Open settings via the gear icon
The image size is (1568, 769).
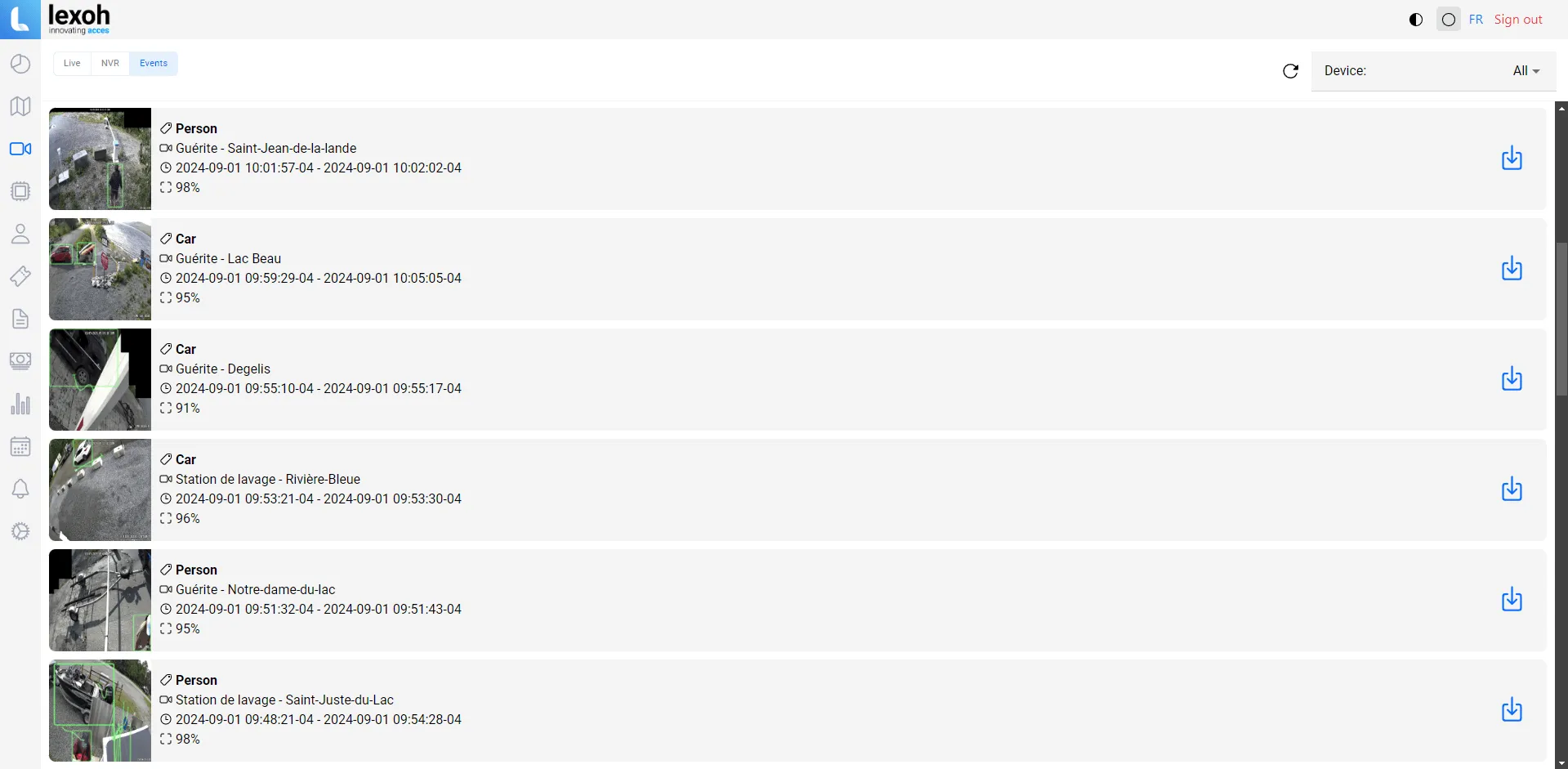[x=20, y=531]
